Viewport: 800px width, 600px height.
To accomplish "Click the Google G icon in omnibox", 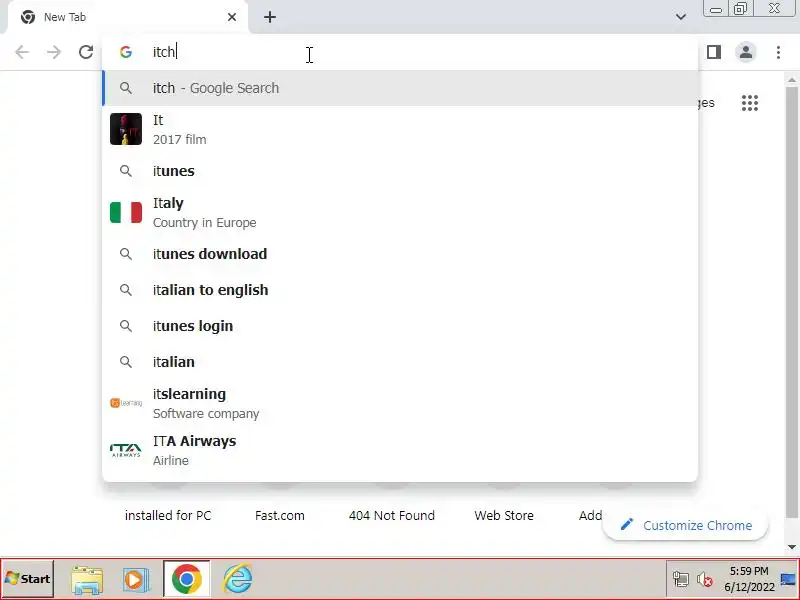I will (126, 52).
